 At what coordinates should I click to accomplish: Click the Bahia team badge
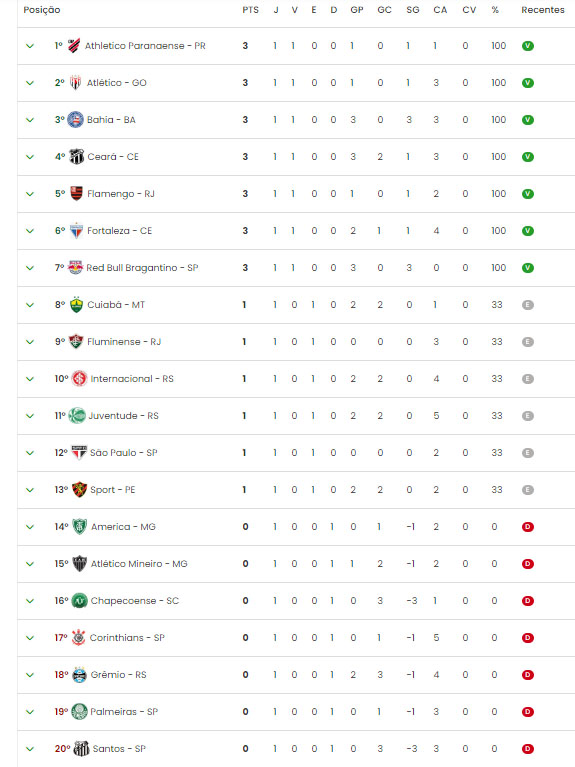[75, 120]
